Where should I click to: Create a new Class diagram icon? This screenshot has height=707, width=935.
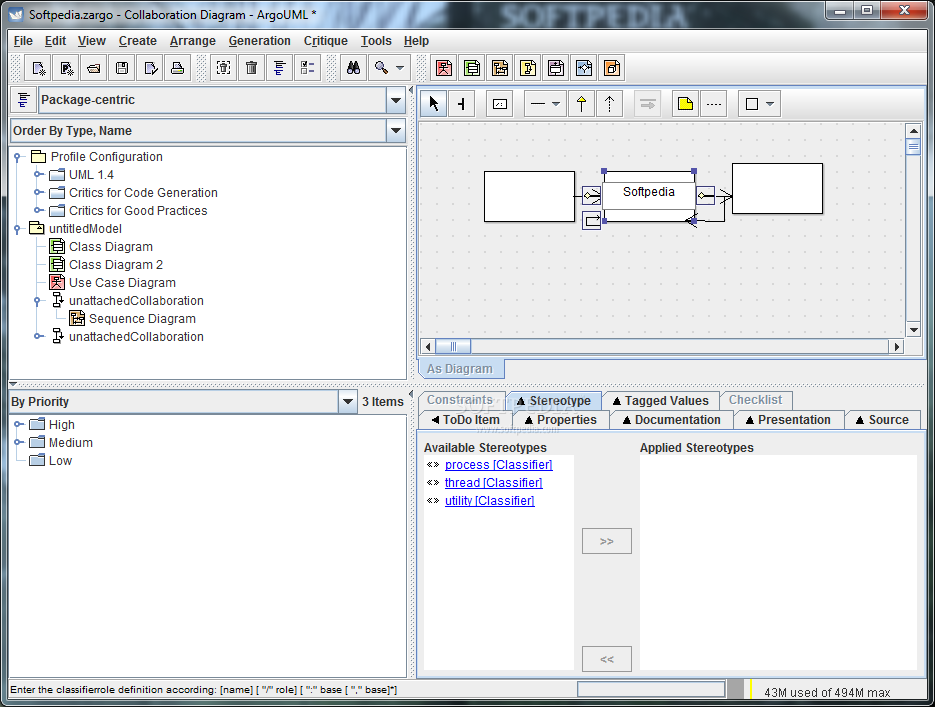(x=472, y=68)
